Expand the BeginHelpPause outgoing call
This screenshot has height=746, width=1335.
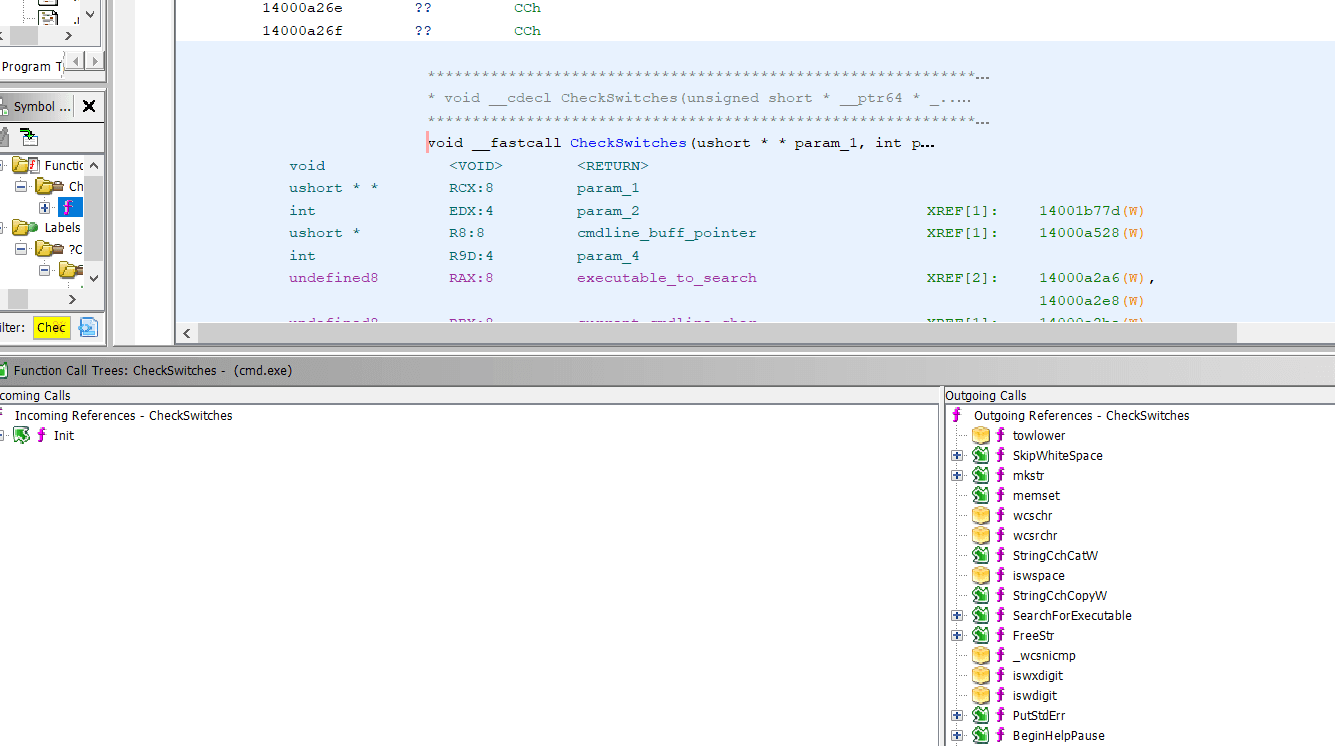tap(957, 736)
